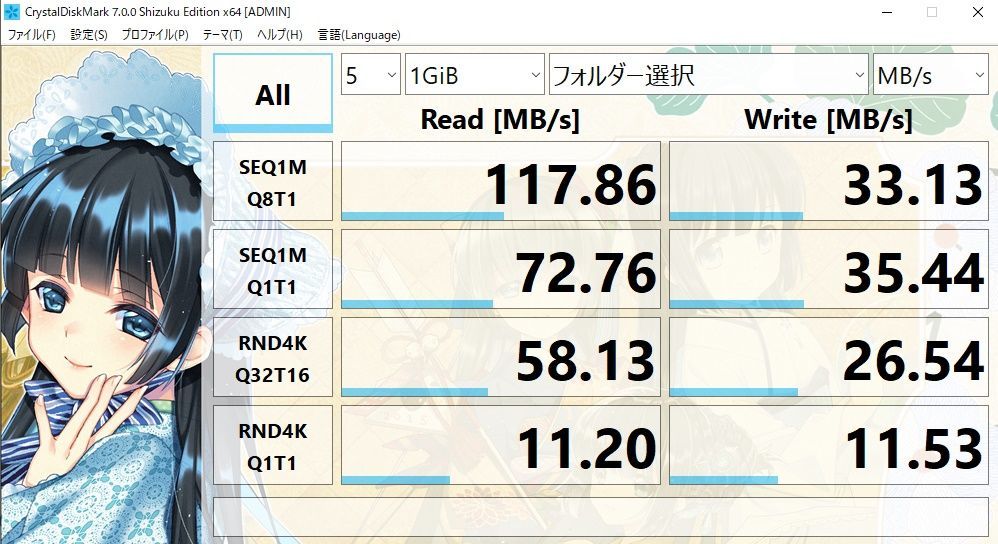Open the ヘルプ(H) menu
The width and height of the screenshot is (998, 544).
coord(279,34)
